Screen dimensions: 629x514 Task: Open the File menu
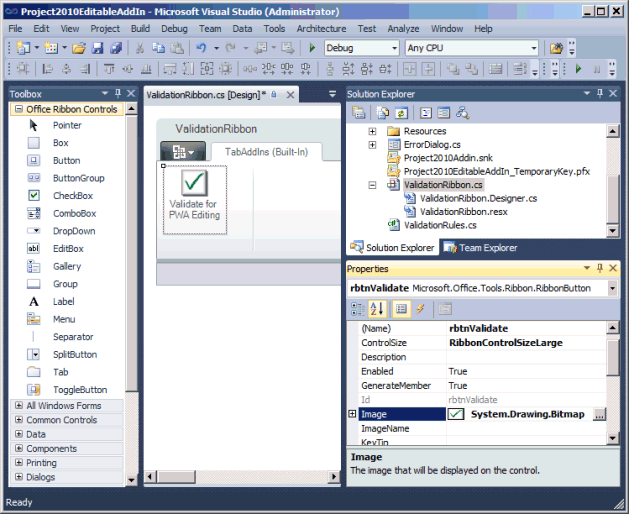click(x=15, y=29)
